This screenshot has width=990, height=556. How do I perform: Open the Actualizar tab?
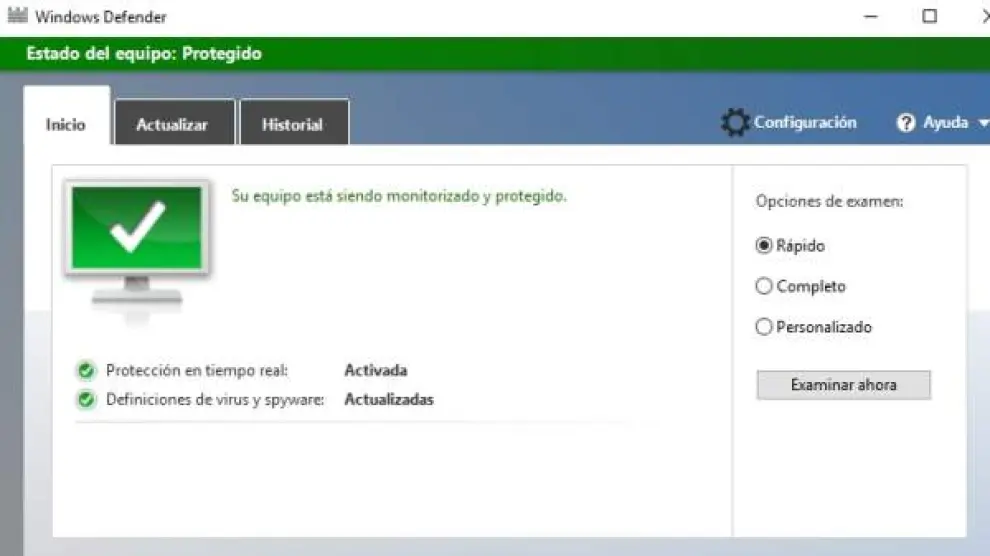pos(172,125)
